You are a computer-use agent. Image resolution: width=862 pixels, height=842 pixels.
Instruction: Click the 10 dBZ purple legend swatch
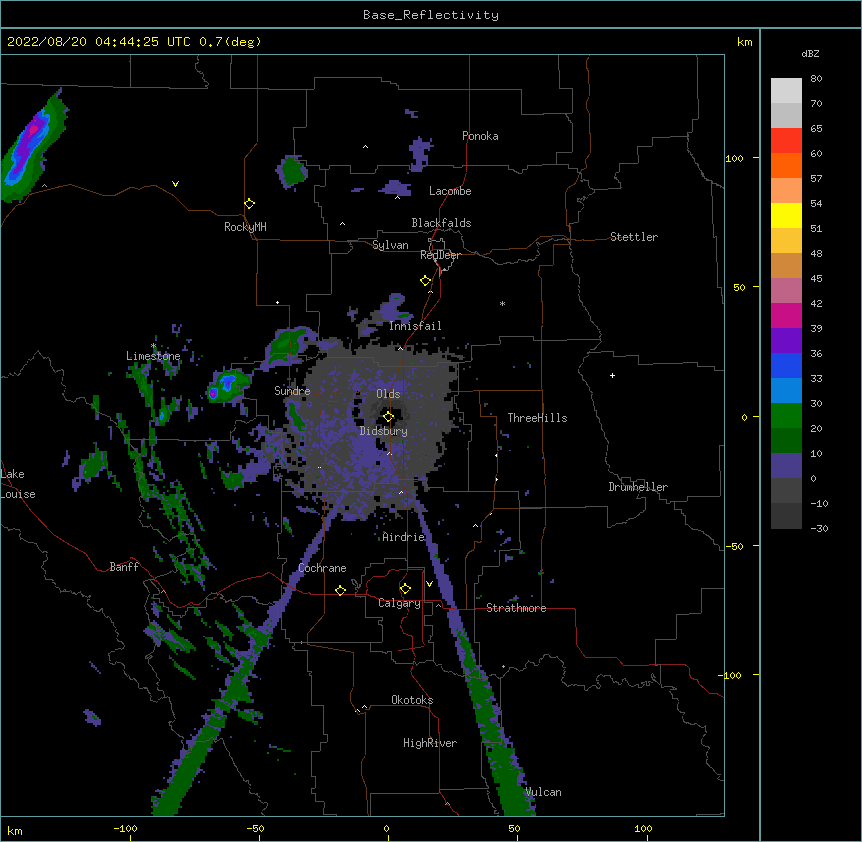[x=786, y=466]
